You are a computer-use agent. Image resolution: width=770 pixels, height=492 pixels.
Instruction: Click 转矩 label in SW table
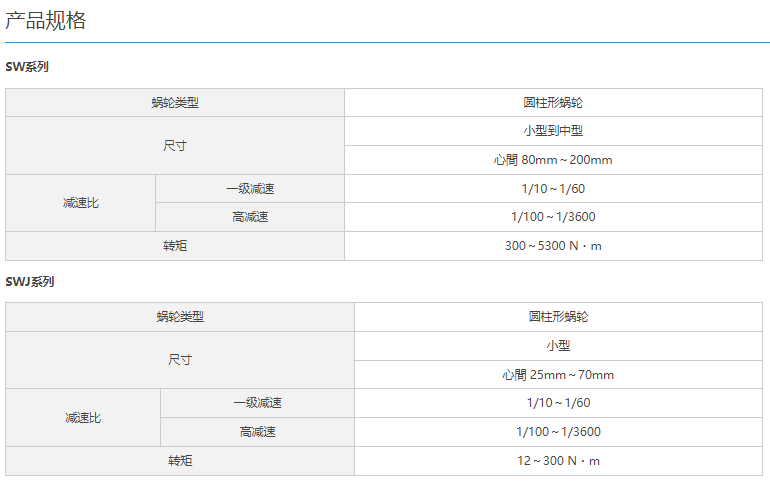(x=175, y=246)
